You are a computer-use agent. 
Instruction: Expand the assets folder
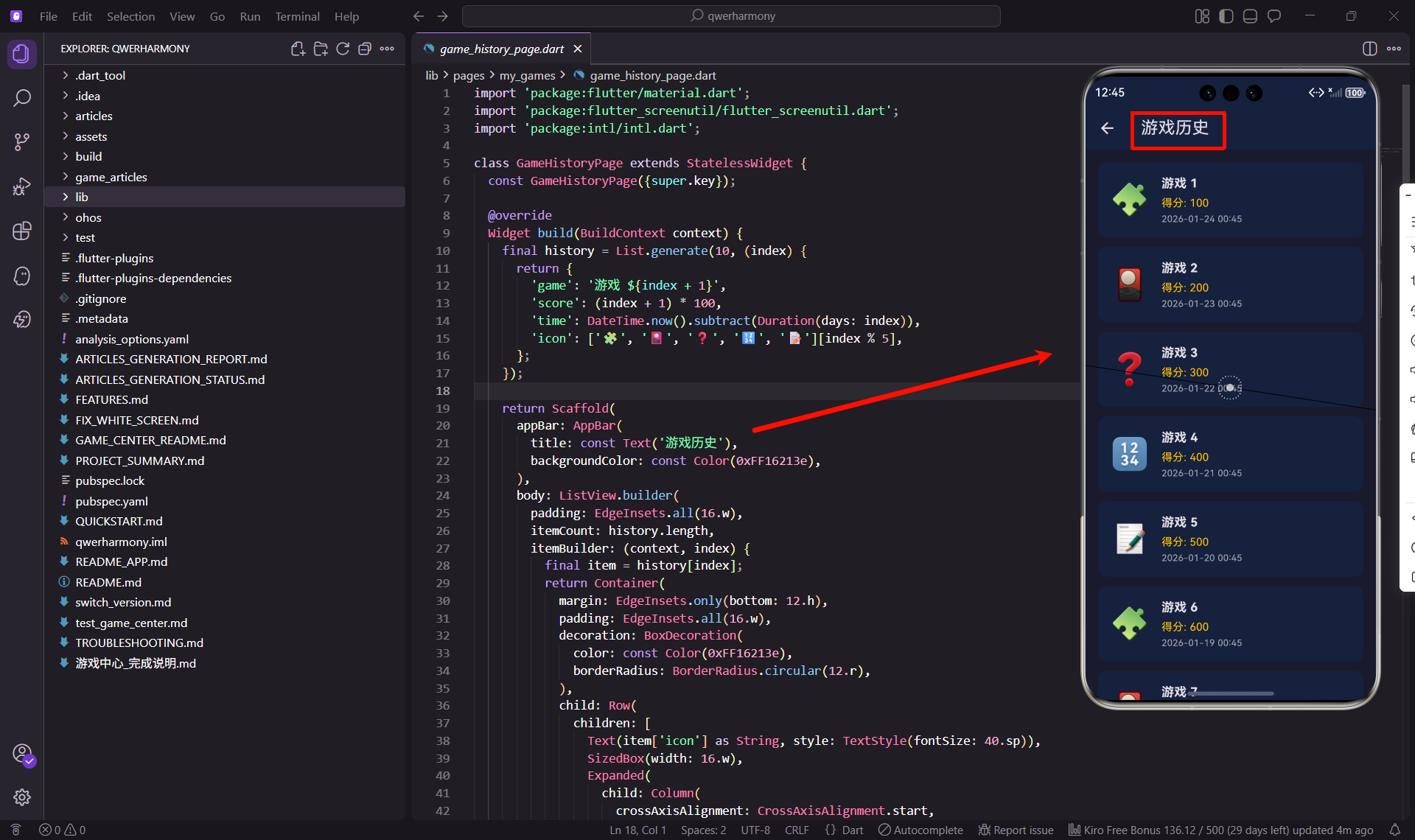tap(91, 136)
